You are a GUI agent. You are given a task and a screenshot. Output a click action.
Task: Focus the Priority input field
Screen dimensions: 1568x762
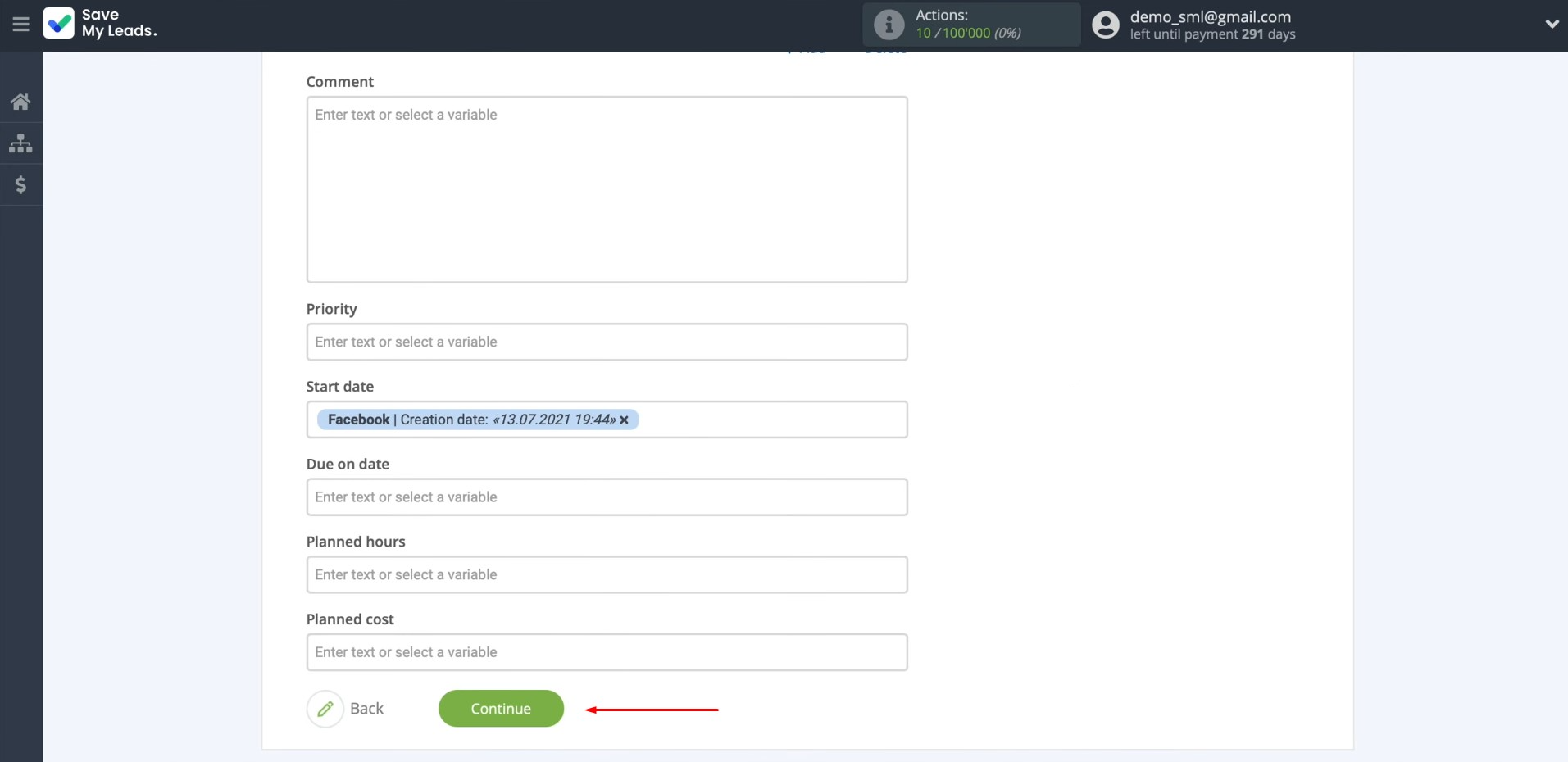[607, 342]
